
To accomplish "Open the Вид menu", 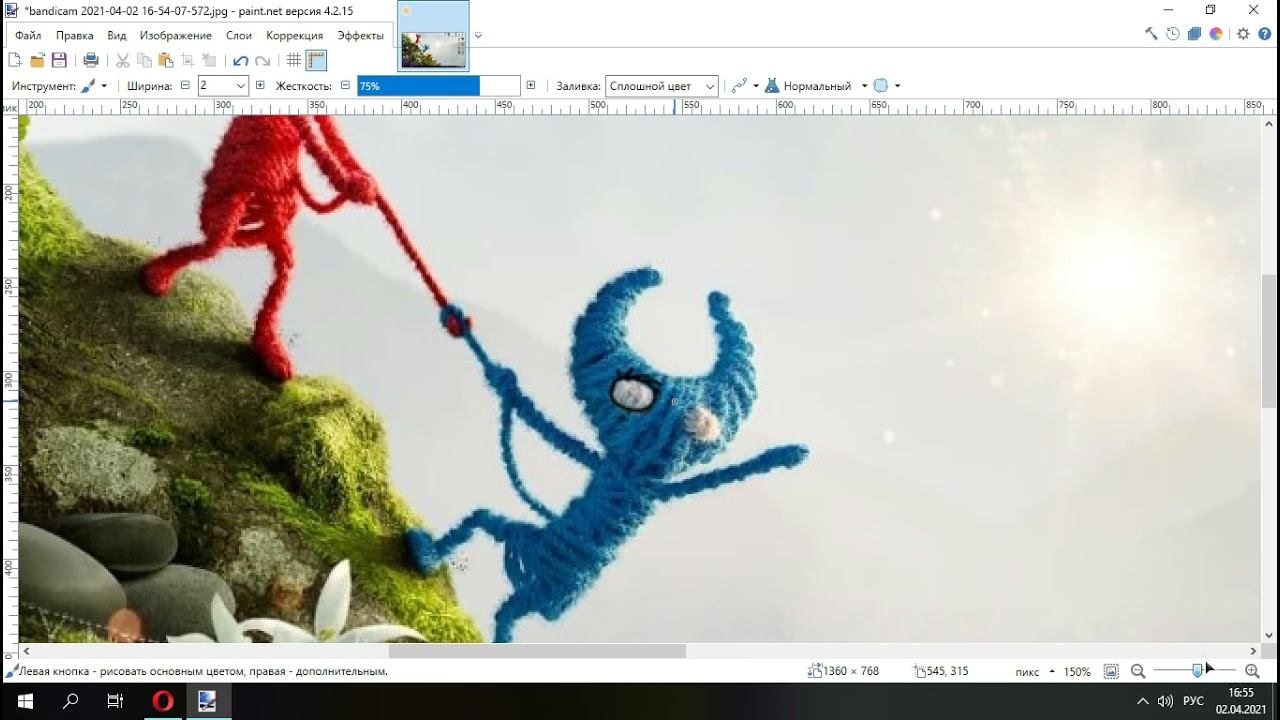I will coord(117,35).
